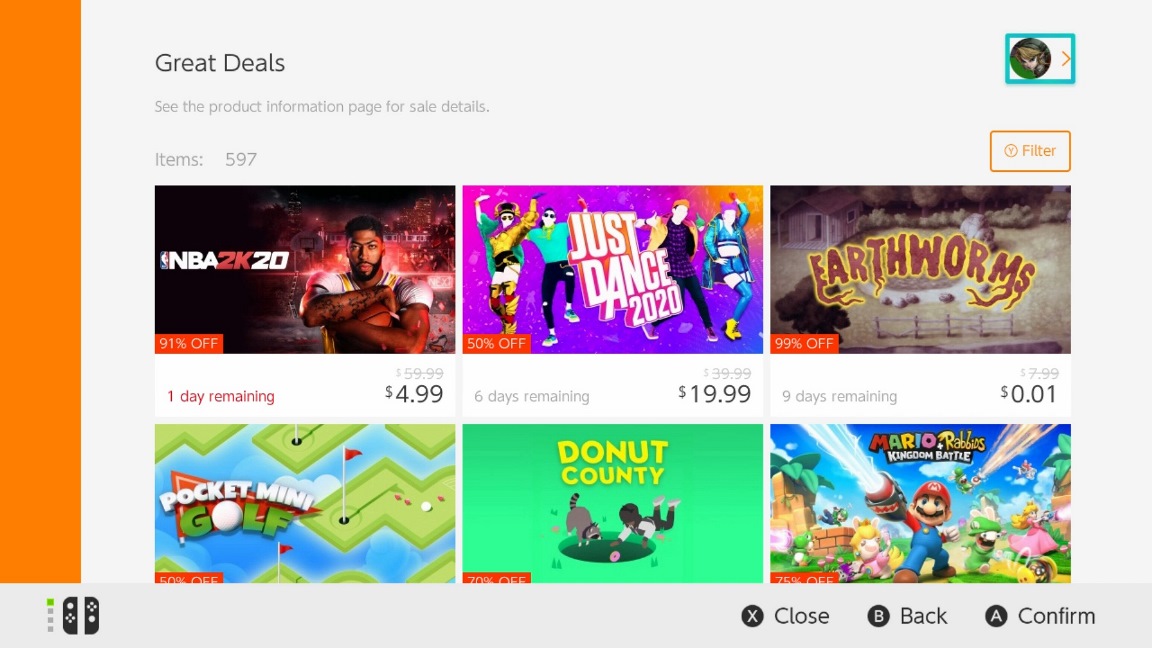
Task: Open the user profile avatar icon
Action: (x=1030, y=59)
